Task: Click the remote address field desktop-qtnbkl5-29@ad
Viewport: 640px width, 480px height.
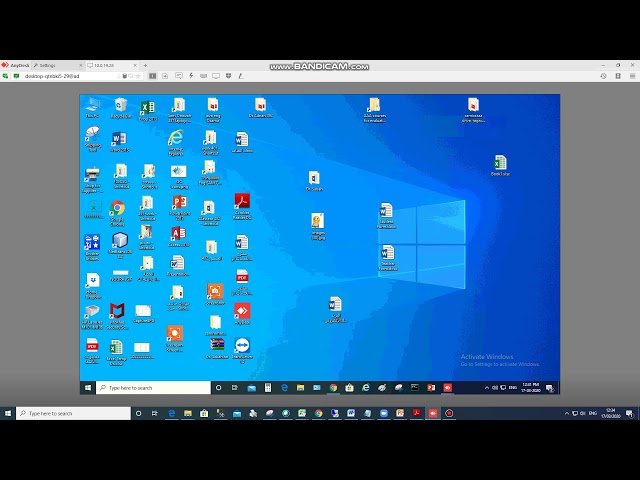Action: point(71,76)
